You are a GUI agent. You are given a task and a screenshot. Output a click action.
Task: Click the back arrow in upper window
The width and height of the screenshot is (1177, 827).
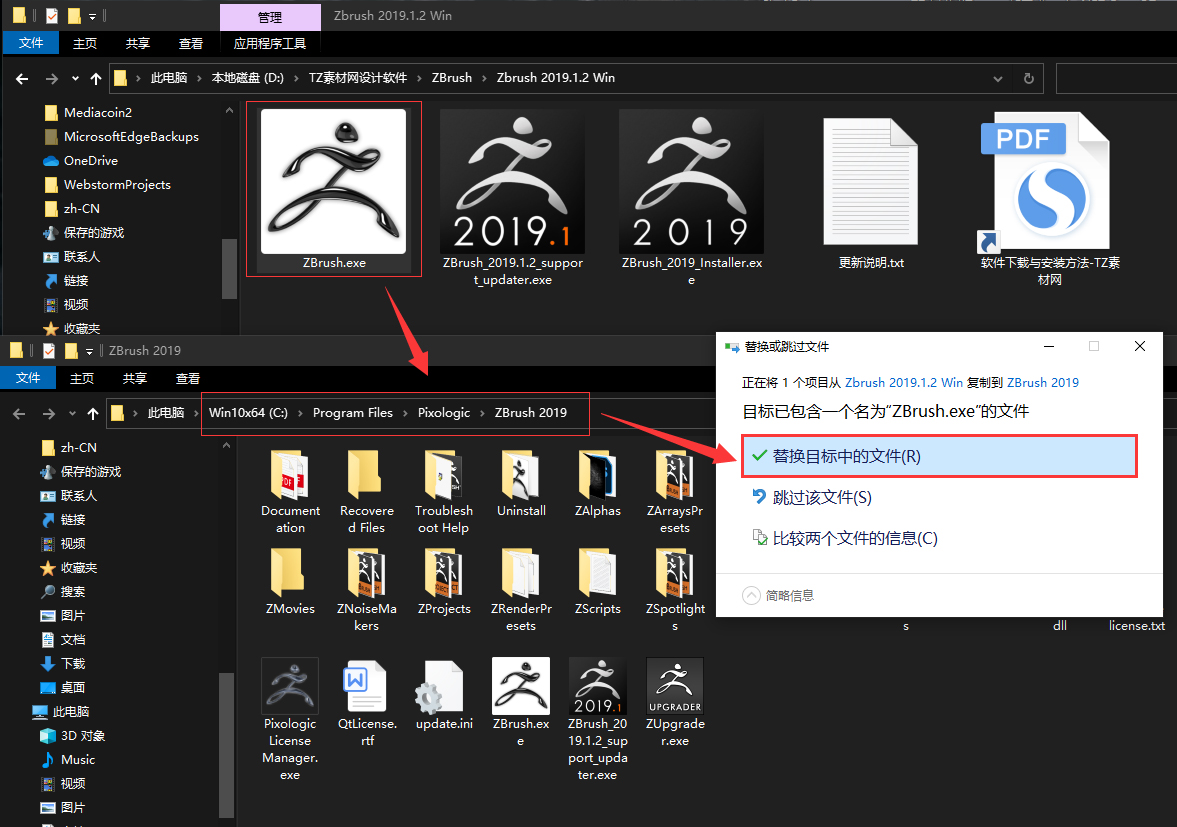point(22,78)
